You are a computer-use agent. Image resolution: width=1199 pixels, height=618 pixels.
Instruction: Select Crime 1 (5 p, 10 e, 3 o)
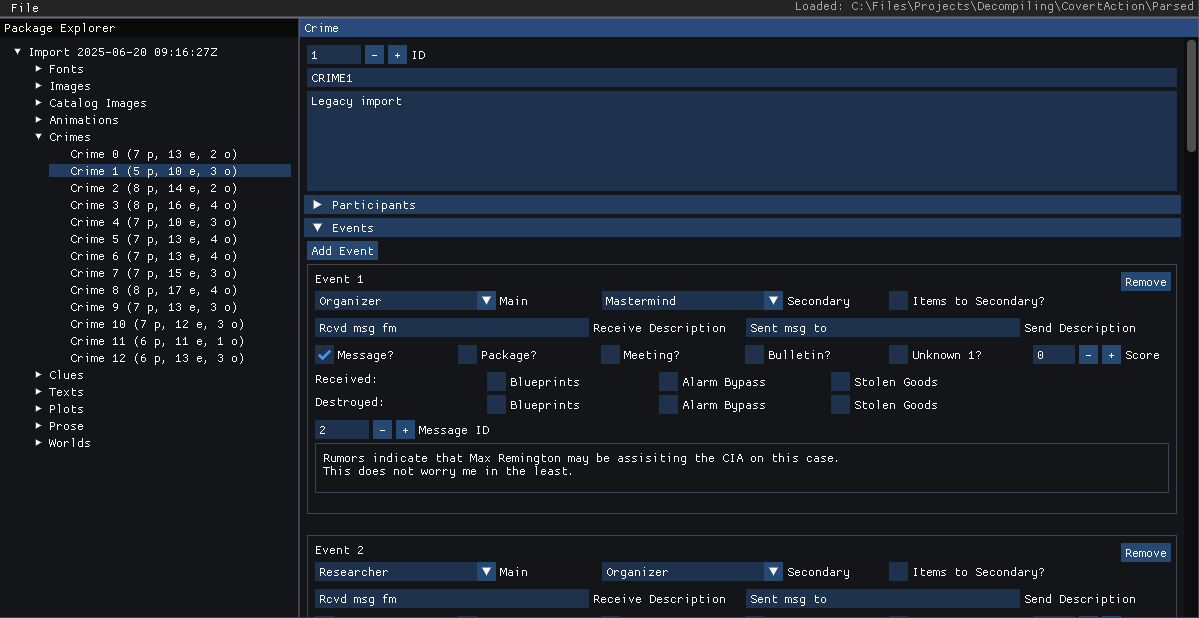click(x=170, y=171)
